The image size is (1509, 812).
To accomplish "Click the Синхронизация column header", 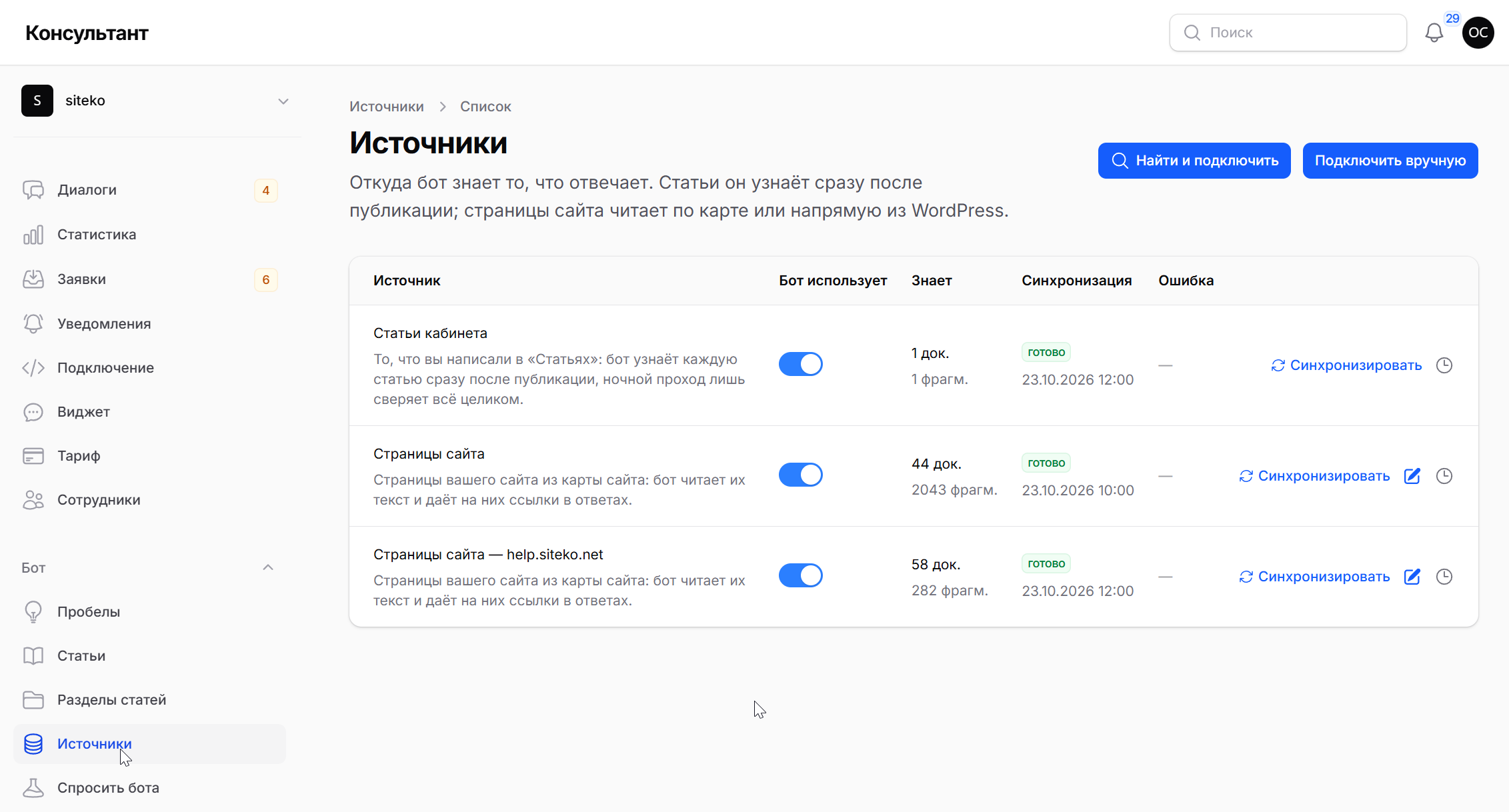I will point(1077,281).
